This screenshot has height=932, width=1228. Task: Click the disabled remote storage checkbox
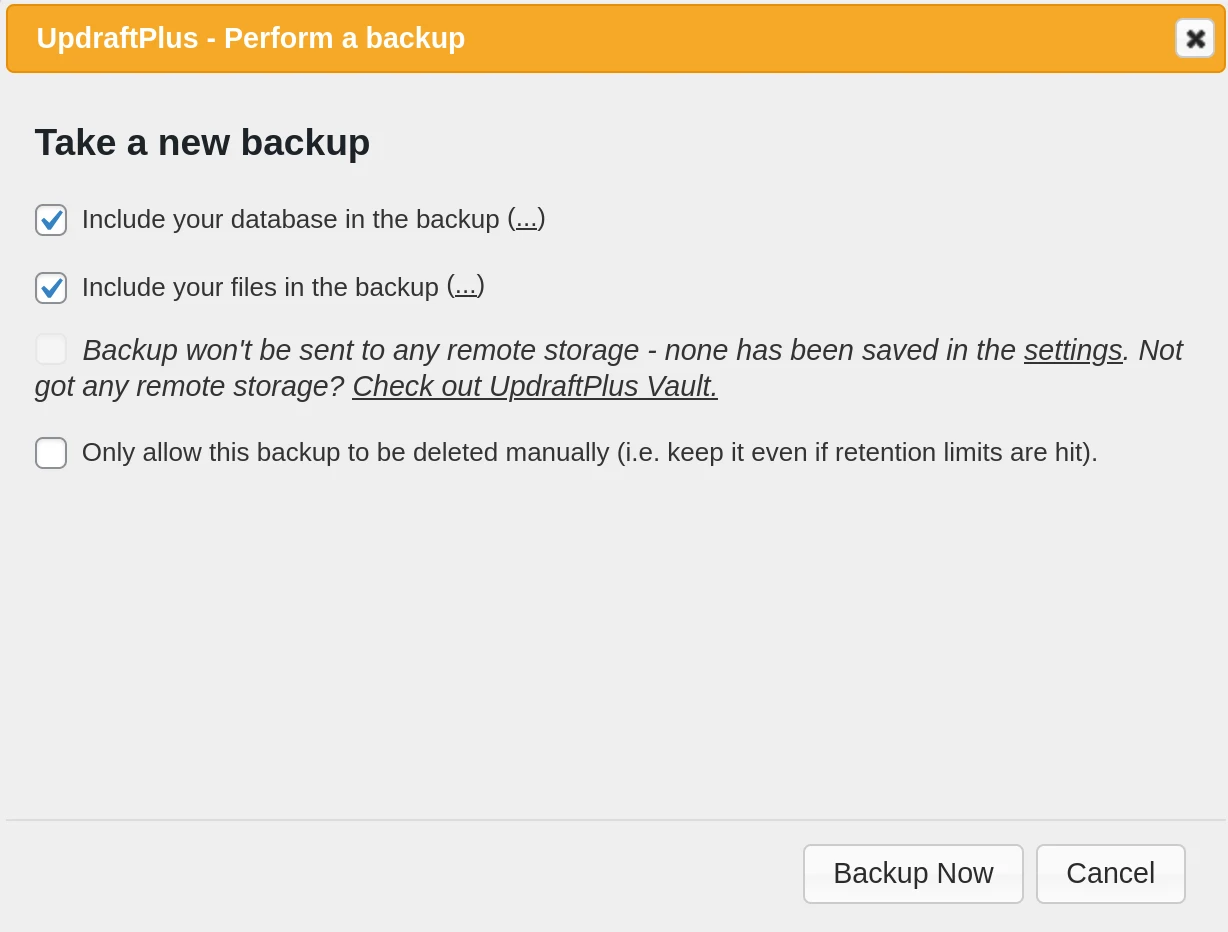[50, 349]
